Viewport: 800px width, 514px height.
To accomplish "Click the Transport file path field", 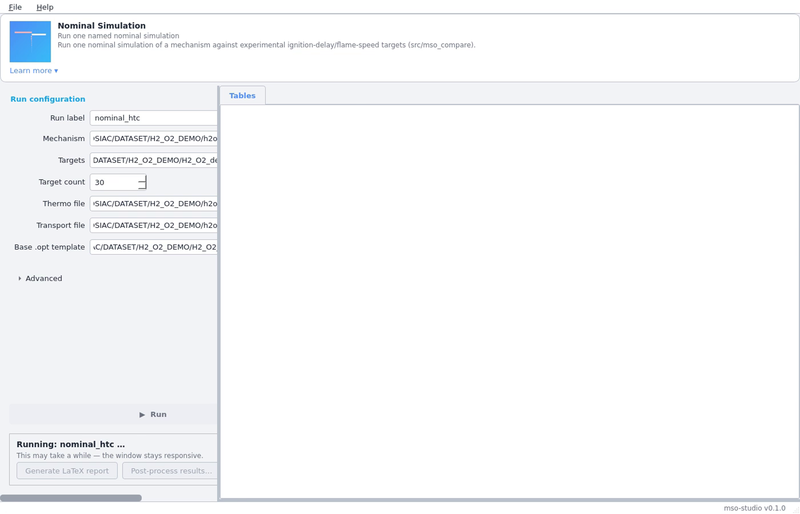I will 154,225.
